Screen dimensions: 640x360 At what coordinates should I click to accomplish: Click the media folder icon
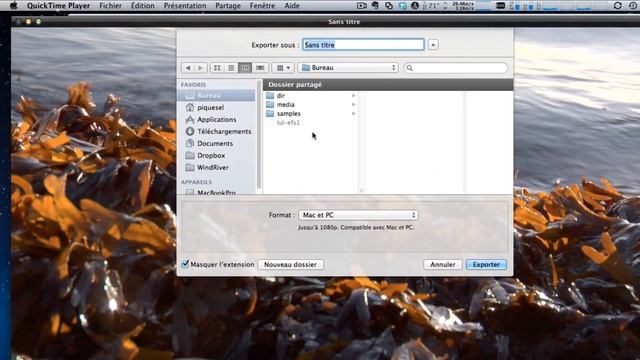tap(270, 104)
